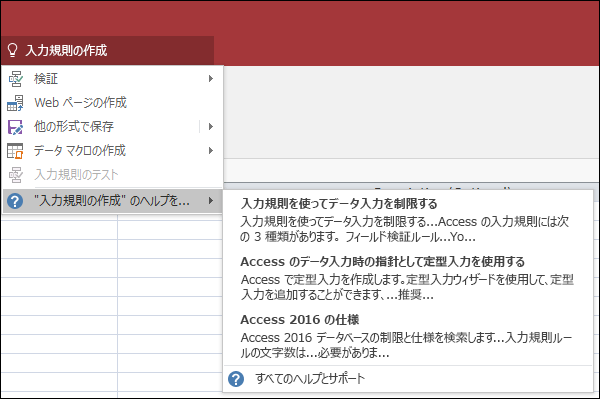Select Web ページの作成 menu item
600x399 pixels.
coord(112,103)
